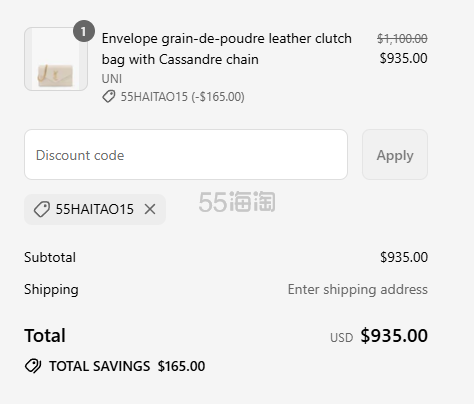Open the clutch bag product thumbnail
Viewport: 474px width, 404px height.
pyautogui.click(x=56, y=59)
